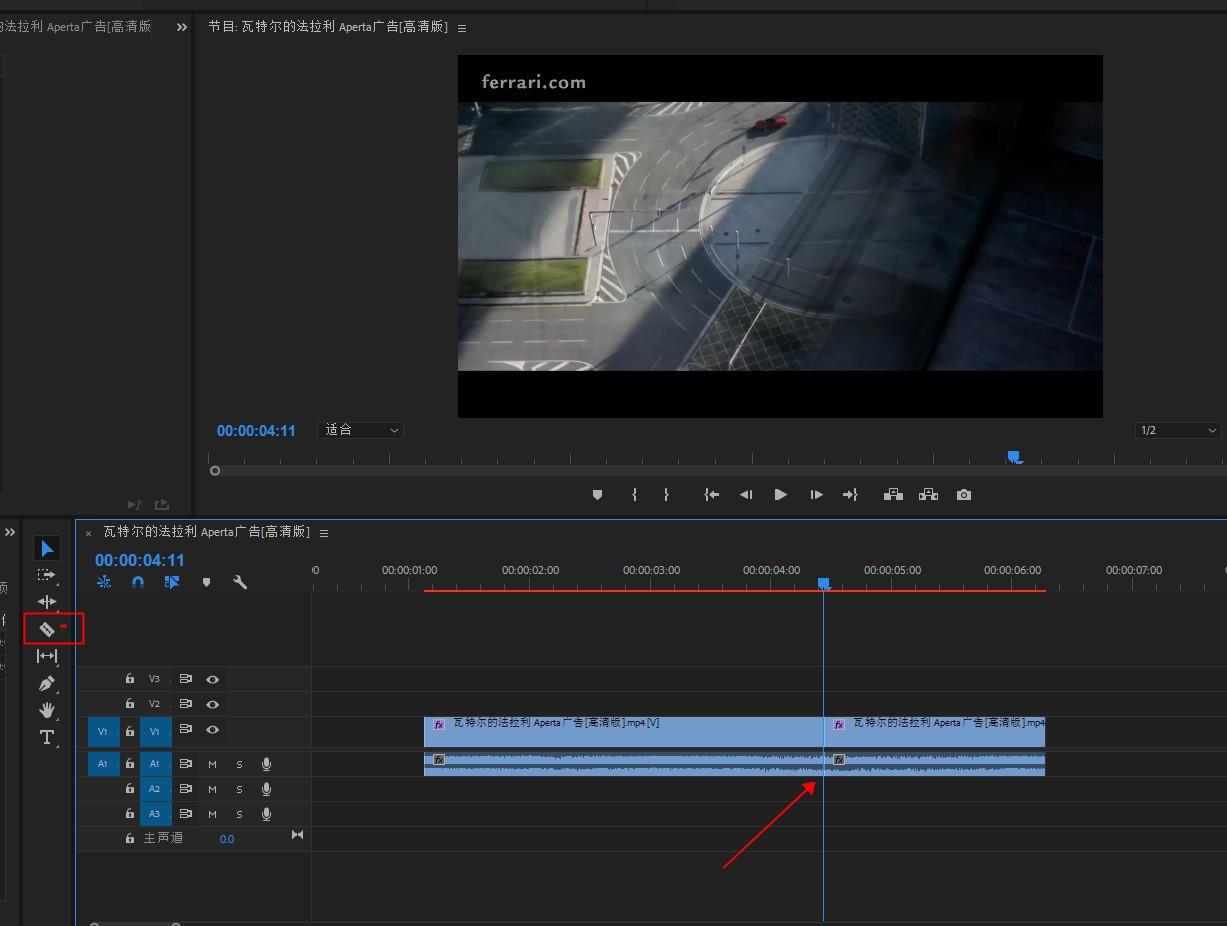Solo audio track A2
The width and height of the screenshot is (1227, 926).
coord(239,789)
